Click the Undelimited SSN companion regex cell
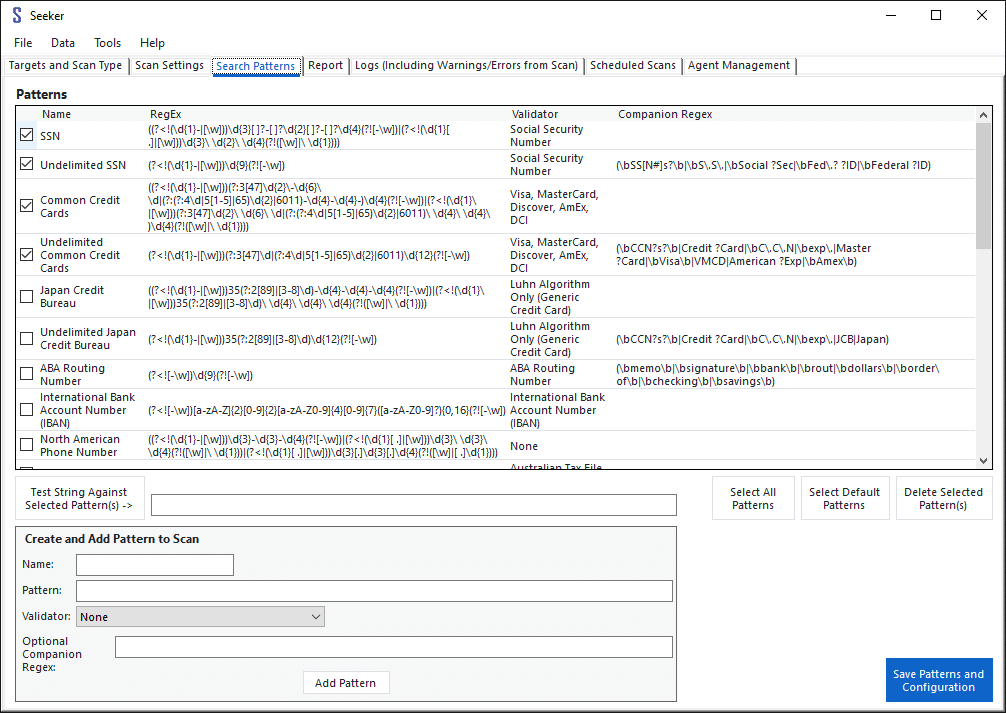The height and width of the screenshot is (713, 1006). tap(773, 165)
